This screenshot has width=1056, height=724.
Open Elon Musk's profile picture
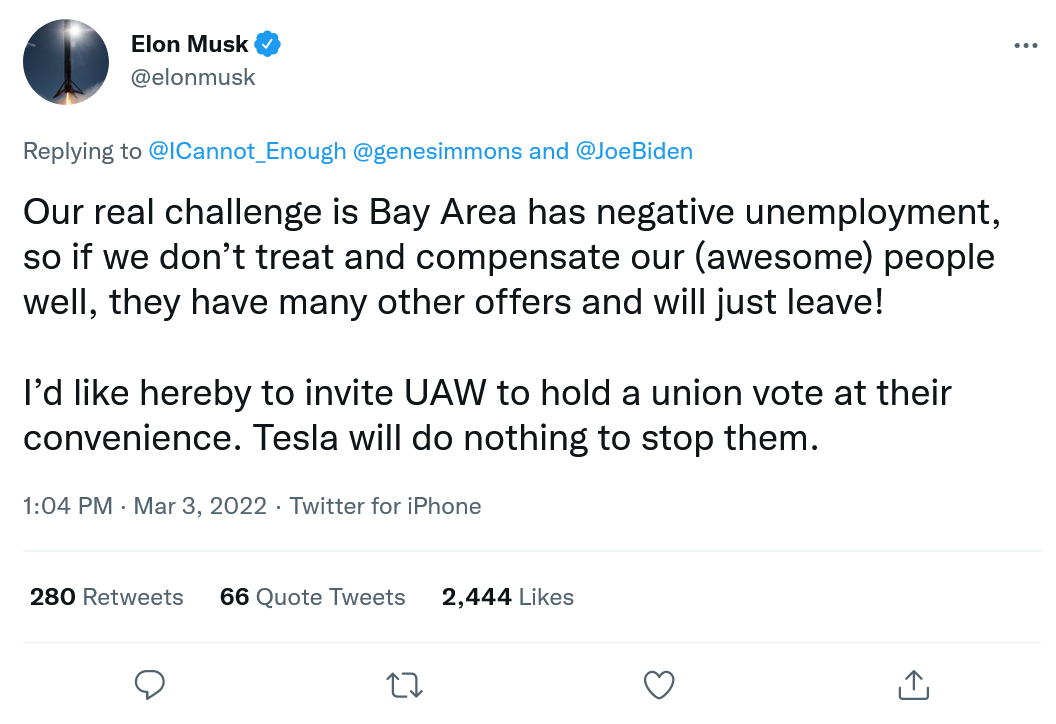pos(66,62)
